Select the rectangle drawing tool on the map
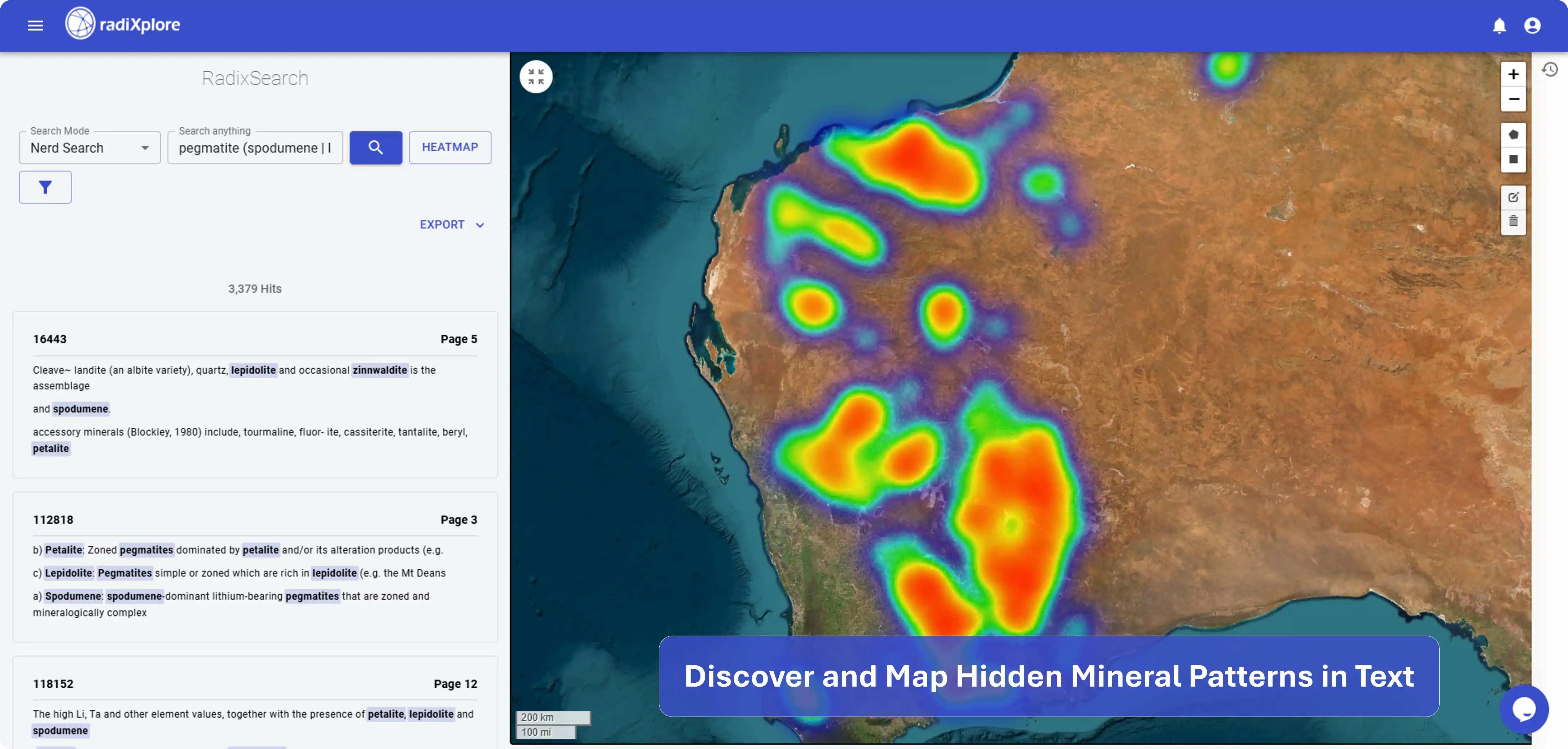 [1514, 160]
